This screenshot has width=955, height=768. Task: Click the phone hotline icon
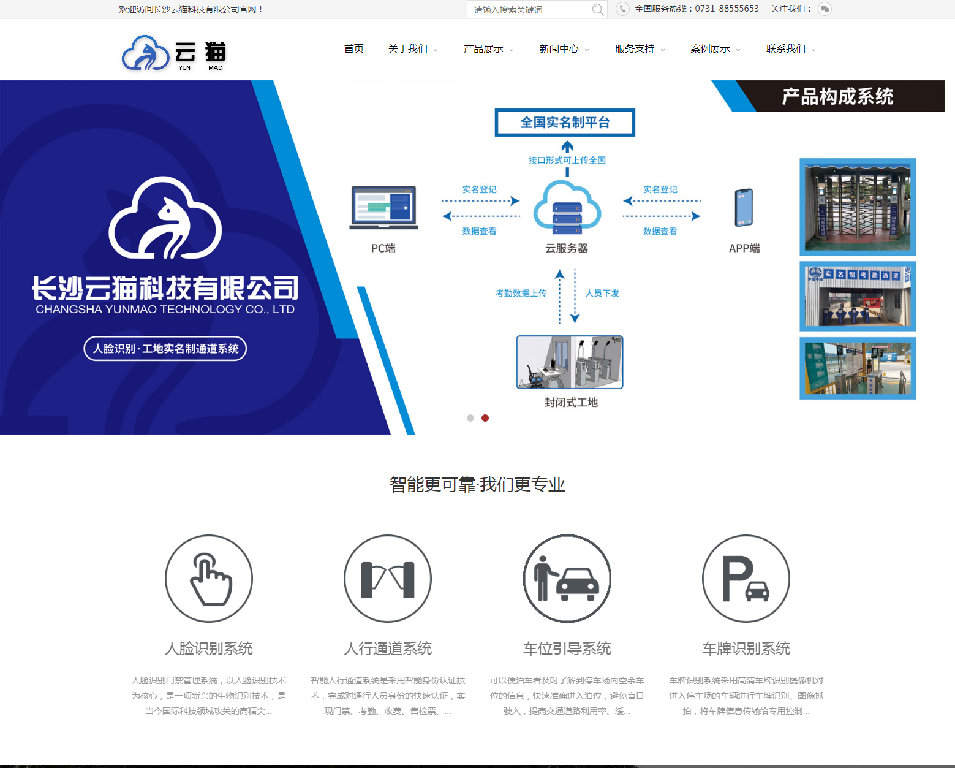[x=622, y=9]
